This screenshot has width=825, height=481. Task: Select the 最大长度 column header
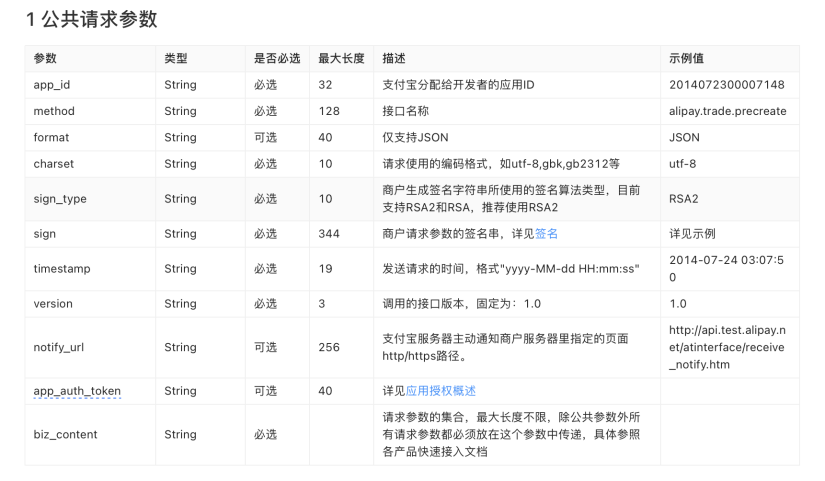[x=341, y=58]
